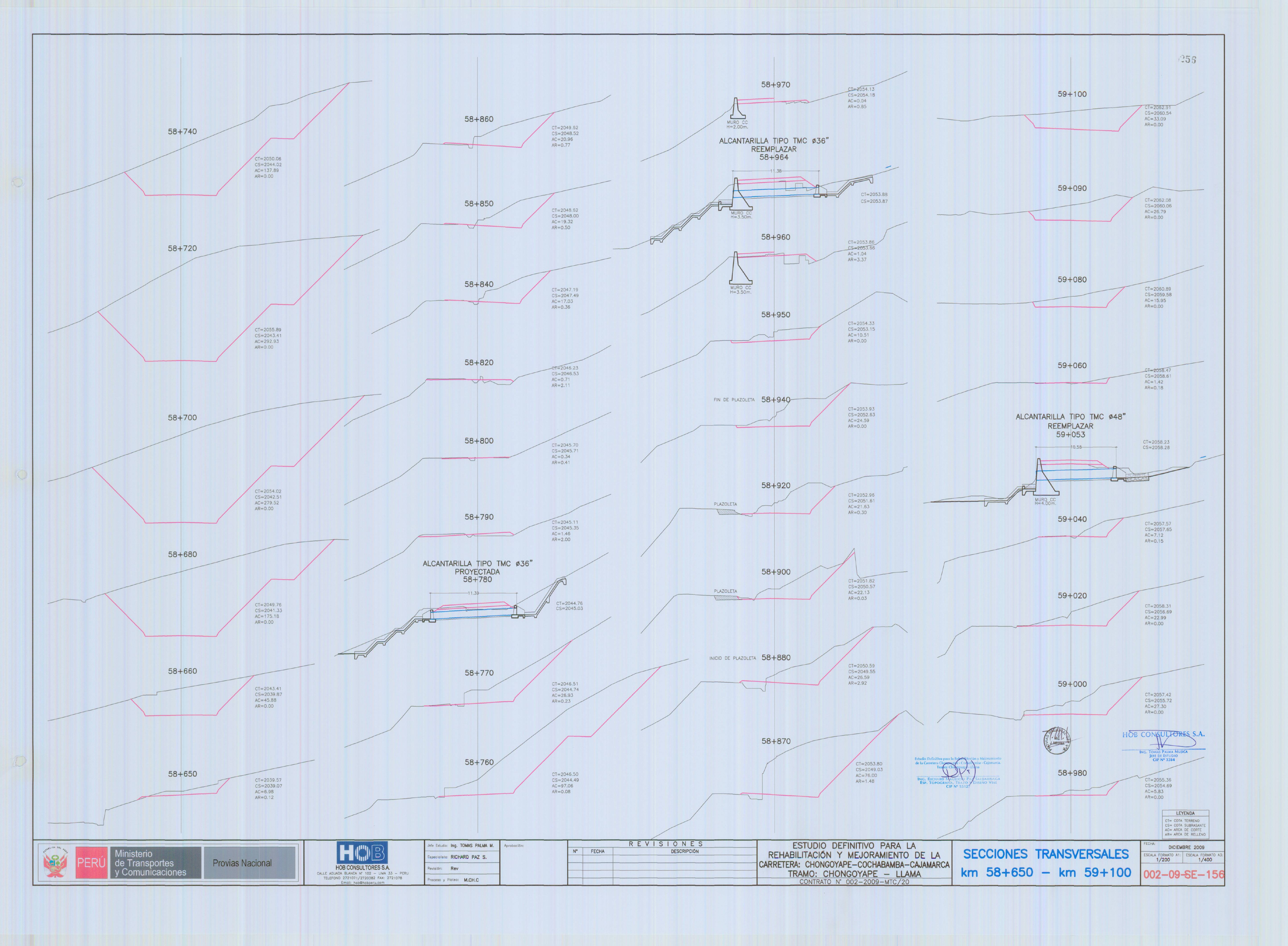This screenshot has height=946, width=1288.
Task: Click the station label 58+920
Action: [x=775, y=485]
